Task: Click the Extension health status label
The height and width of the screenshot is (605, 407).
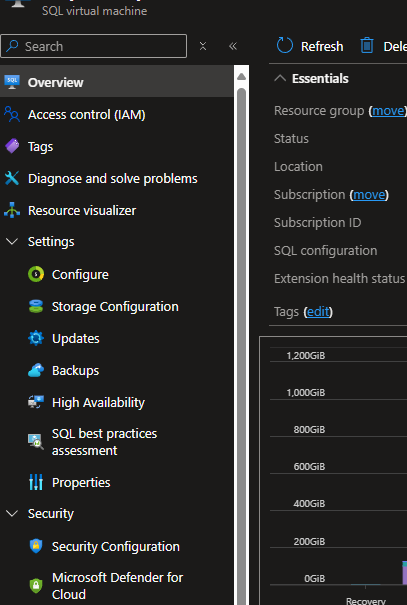Action: pyautogui.click(x=339, y=279)
